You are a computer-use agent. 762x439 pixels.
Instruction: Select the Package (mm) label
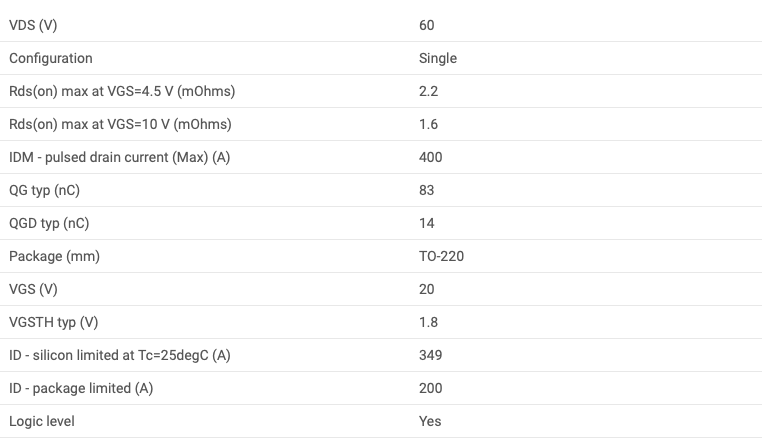[x=54, y=256]
